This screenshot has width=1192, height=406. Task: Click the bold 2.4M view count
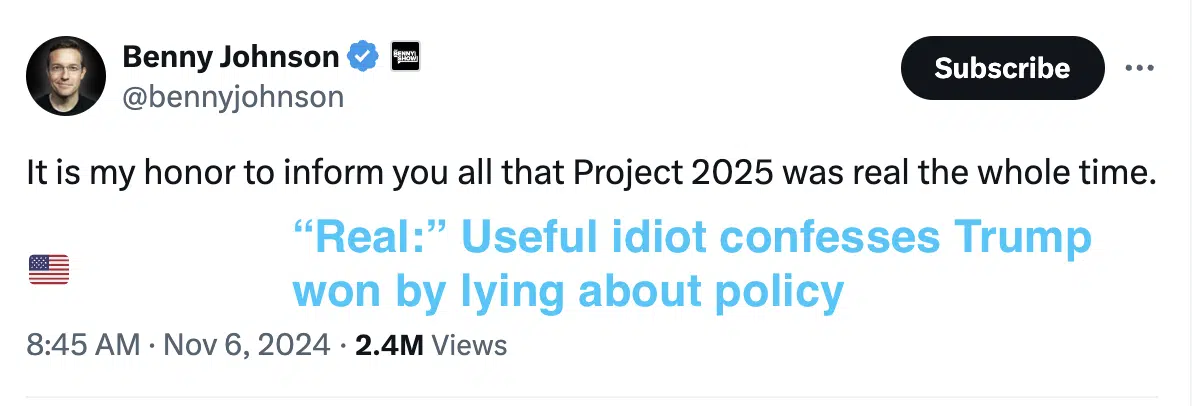(388, 345)
